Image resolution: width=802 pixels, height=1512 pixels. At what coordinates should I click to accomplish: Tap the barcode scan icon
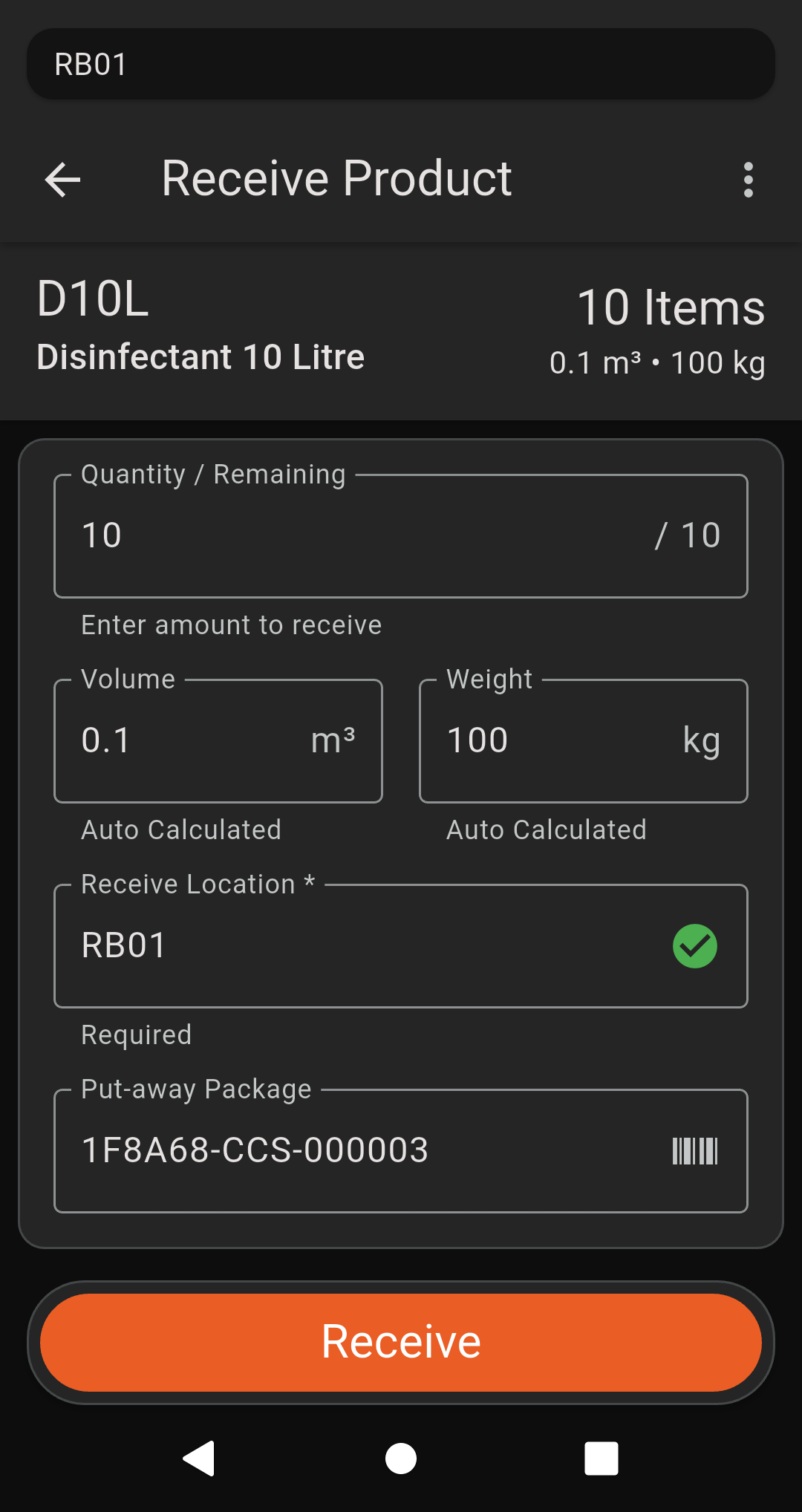pyautogui.click(x=694, y=1151)
